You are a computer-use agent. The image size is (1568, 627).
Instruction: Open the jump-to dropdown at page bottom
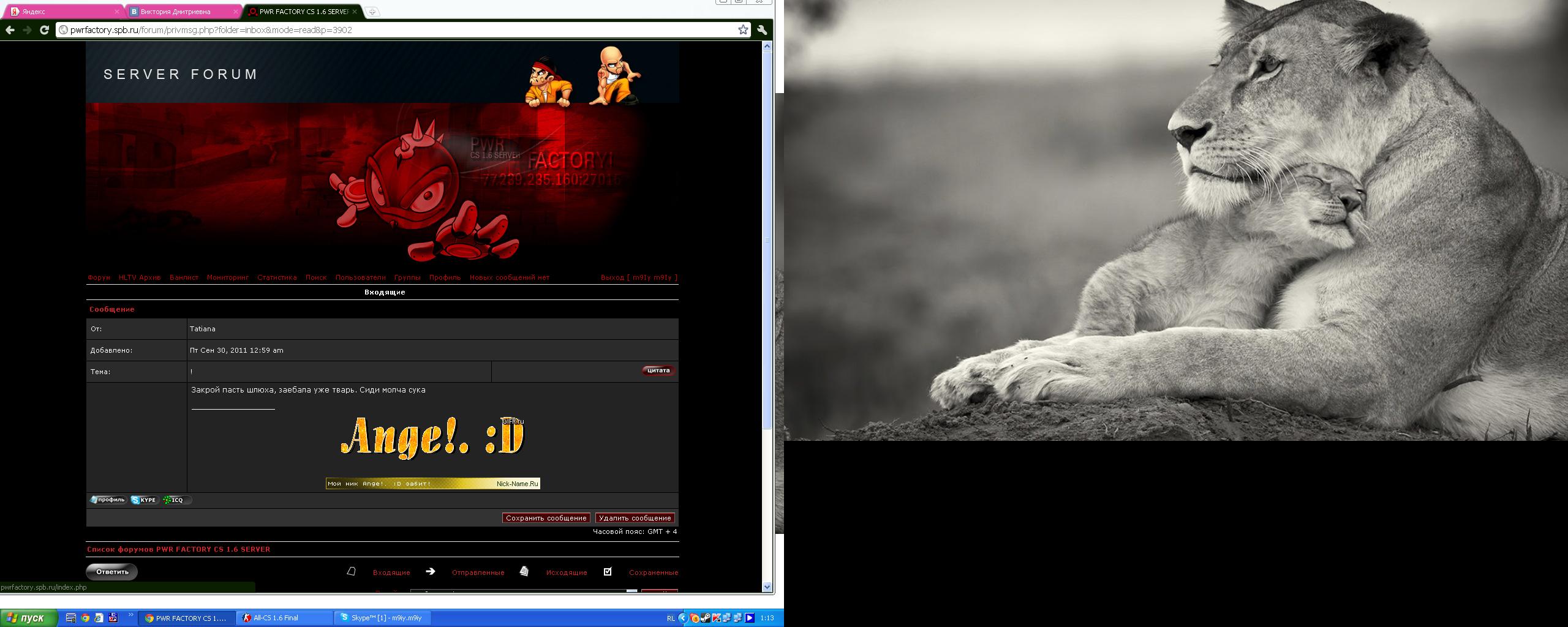pyautogui.click(x=631, y=591)
